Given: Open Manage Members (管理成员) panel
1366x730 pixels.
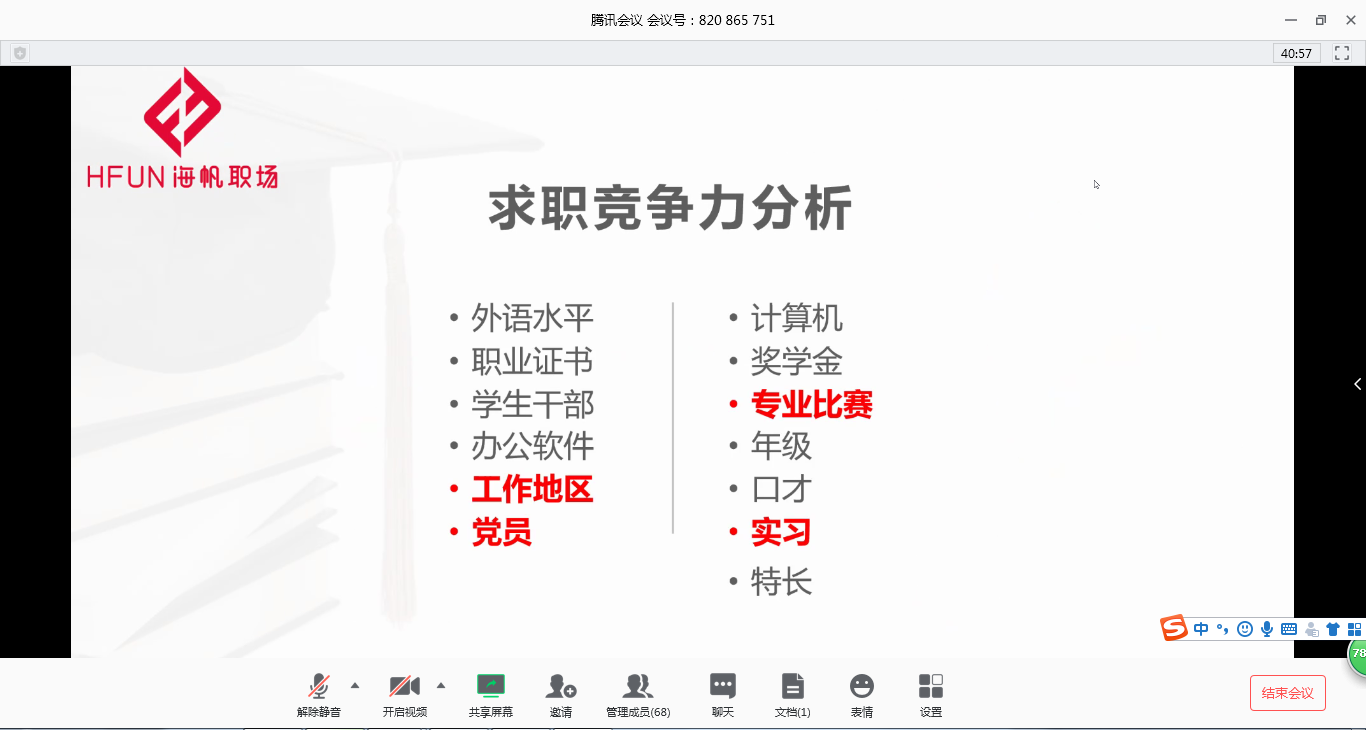Looking at the screenshot, I should 637,687.
